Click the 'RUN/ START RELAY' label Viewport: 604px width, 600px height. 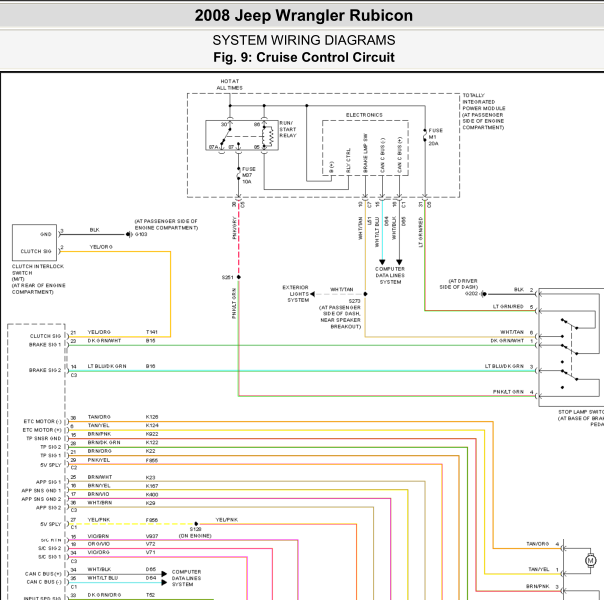(288, 129)
